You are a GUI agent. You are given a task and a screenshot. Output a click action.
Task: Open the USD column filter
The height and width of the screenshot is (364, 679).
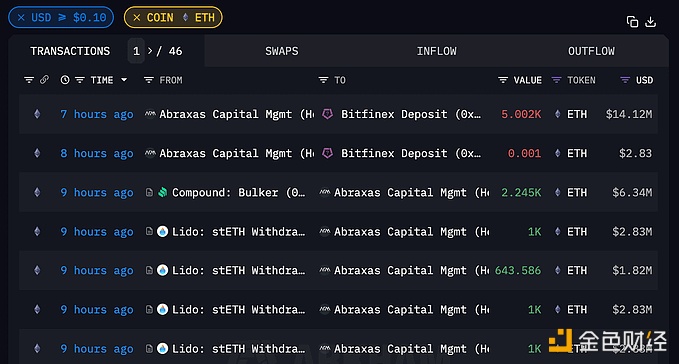coord(625,80)
